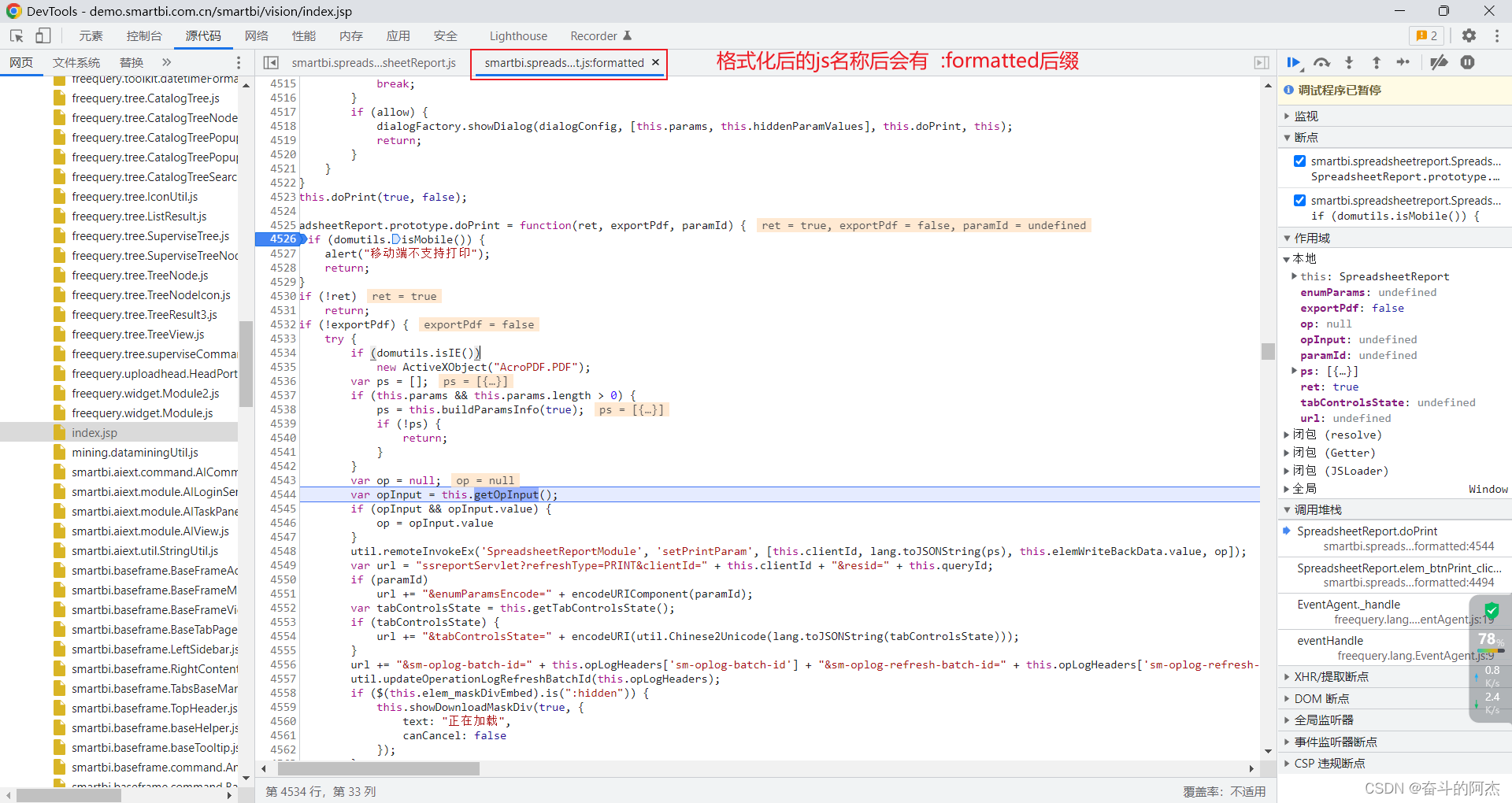1512x803 pixels.
Task: Step over next function call
Action: pos(1322,62)
